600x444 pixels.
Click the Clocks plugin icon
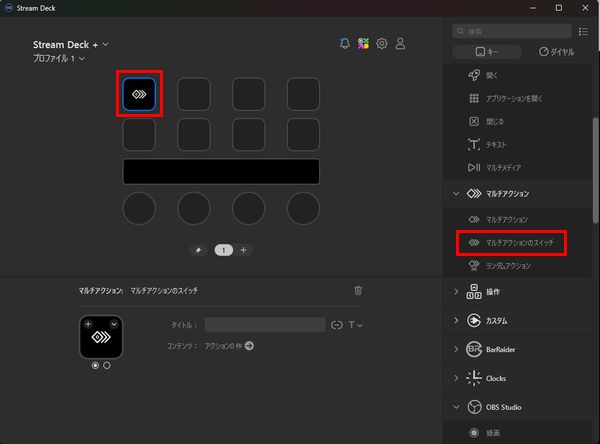point(474,378)
